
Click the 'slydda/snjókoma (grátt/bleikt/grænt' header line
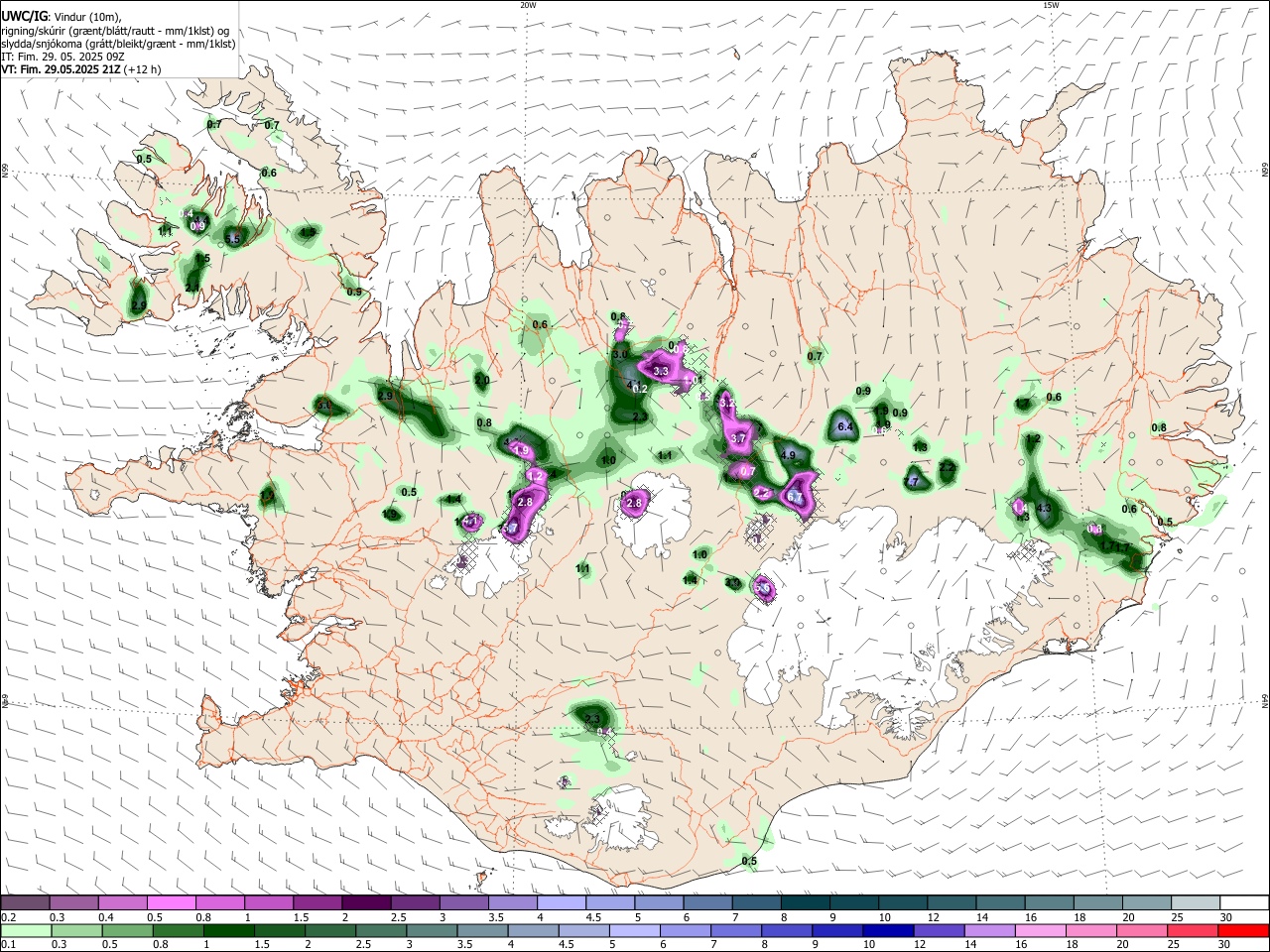pos(118,44)
